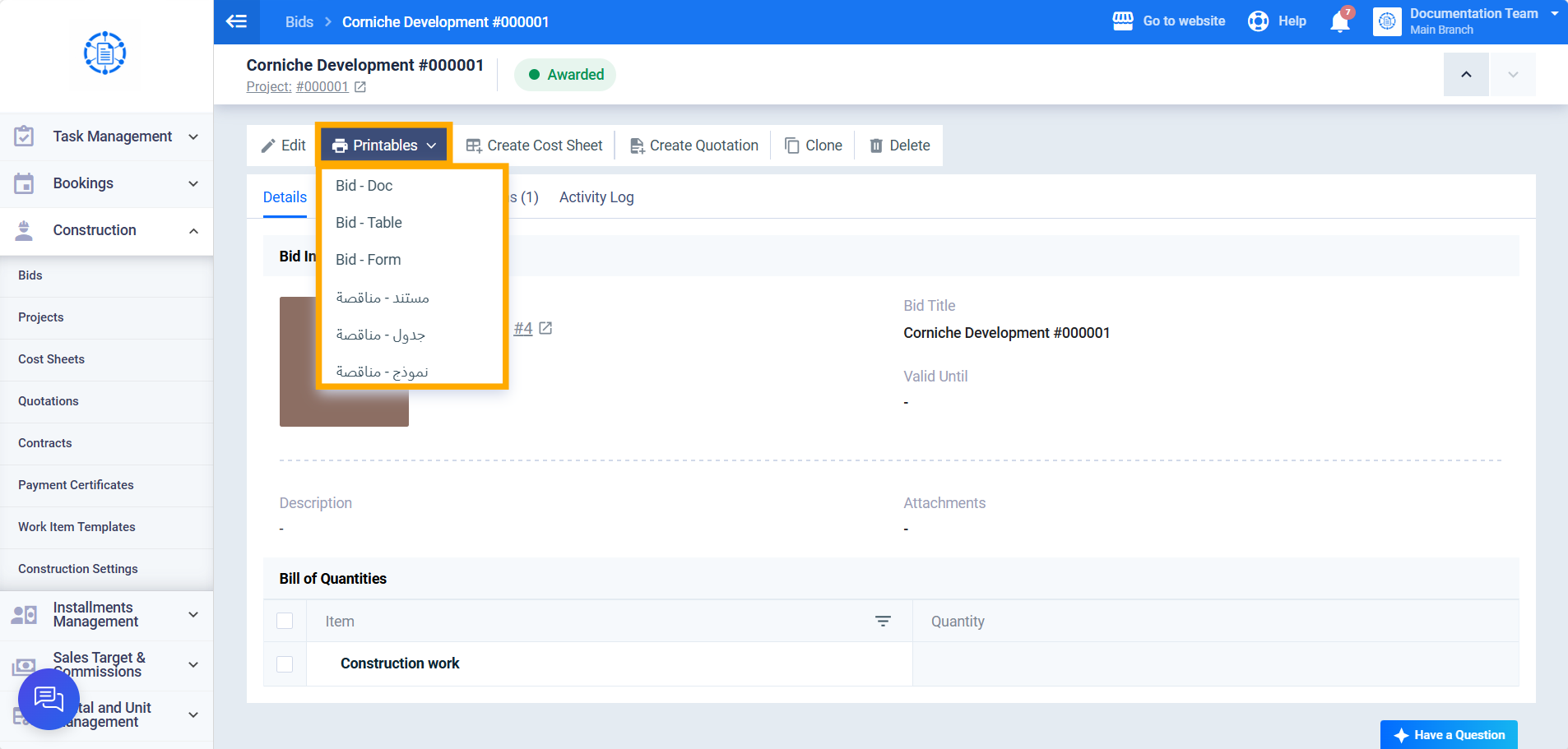Open the chat bubble widget
The image size is (1568, 749).
[49, 700]
